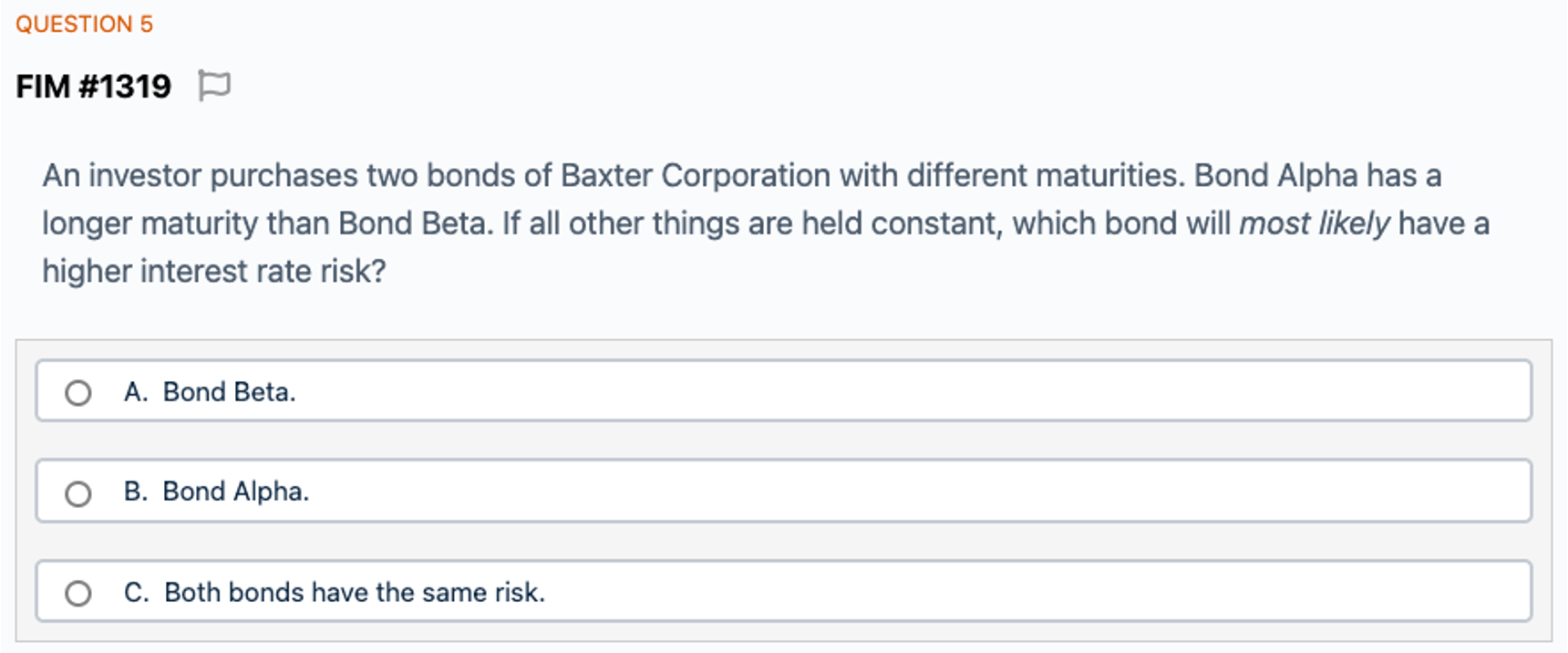Click the "A." option letter
This screenshot has height=653, width=1568.
(x=135, y=392)
